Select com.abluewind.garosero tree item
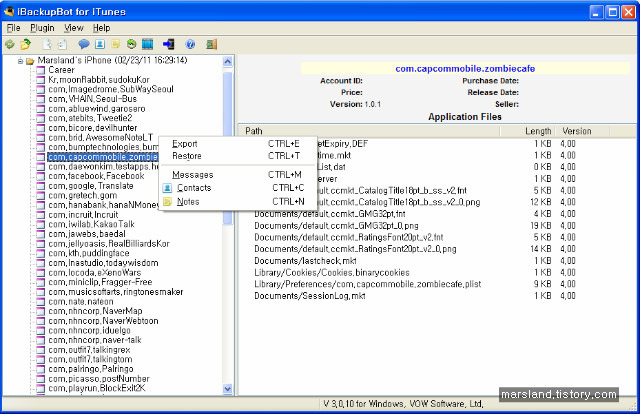Screen dimensions: 640x414 tap(97, 109)
